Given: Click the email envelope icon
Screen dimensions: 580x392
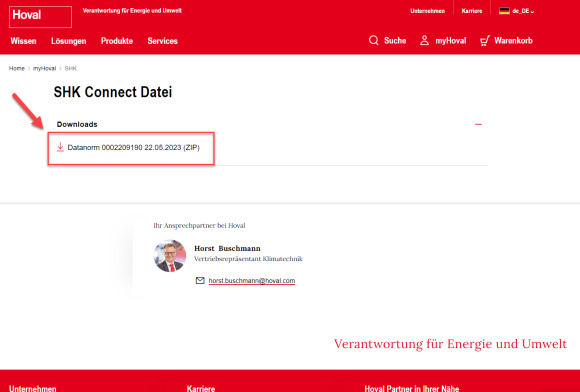Looking at the screenshot, I should tap(200, 281).
